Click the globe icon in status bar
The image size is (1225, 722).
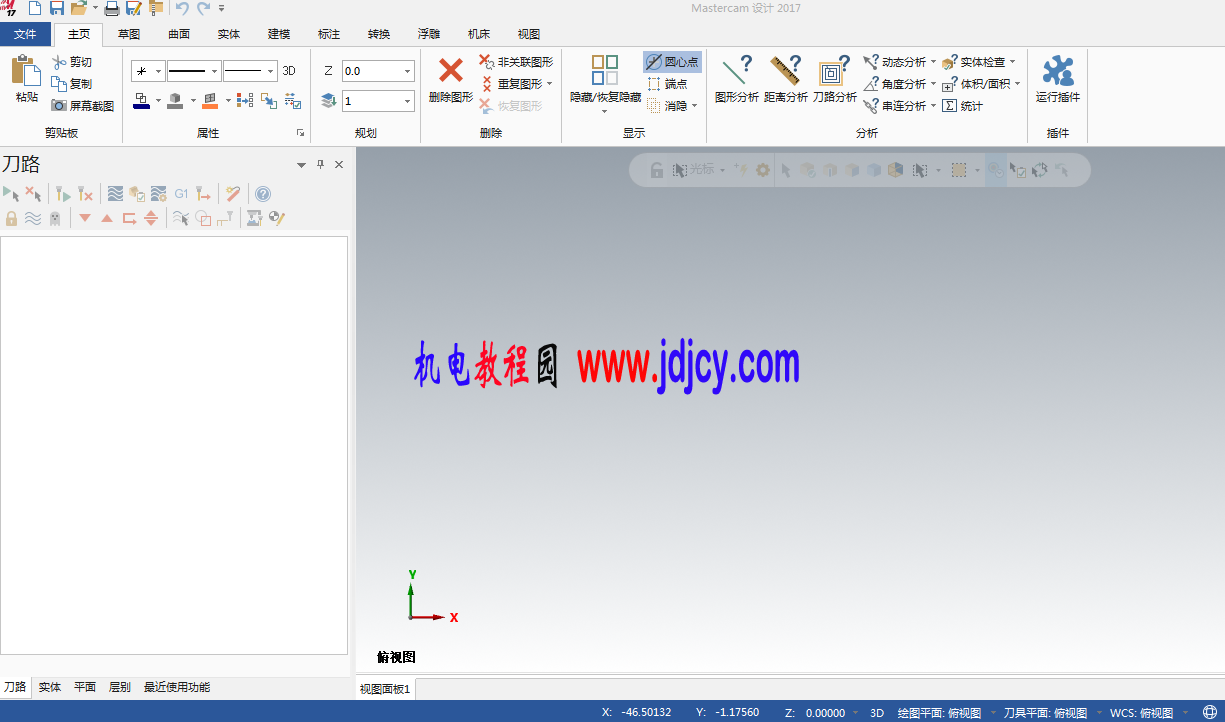[1209, 712]
